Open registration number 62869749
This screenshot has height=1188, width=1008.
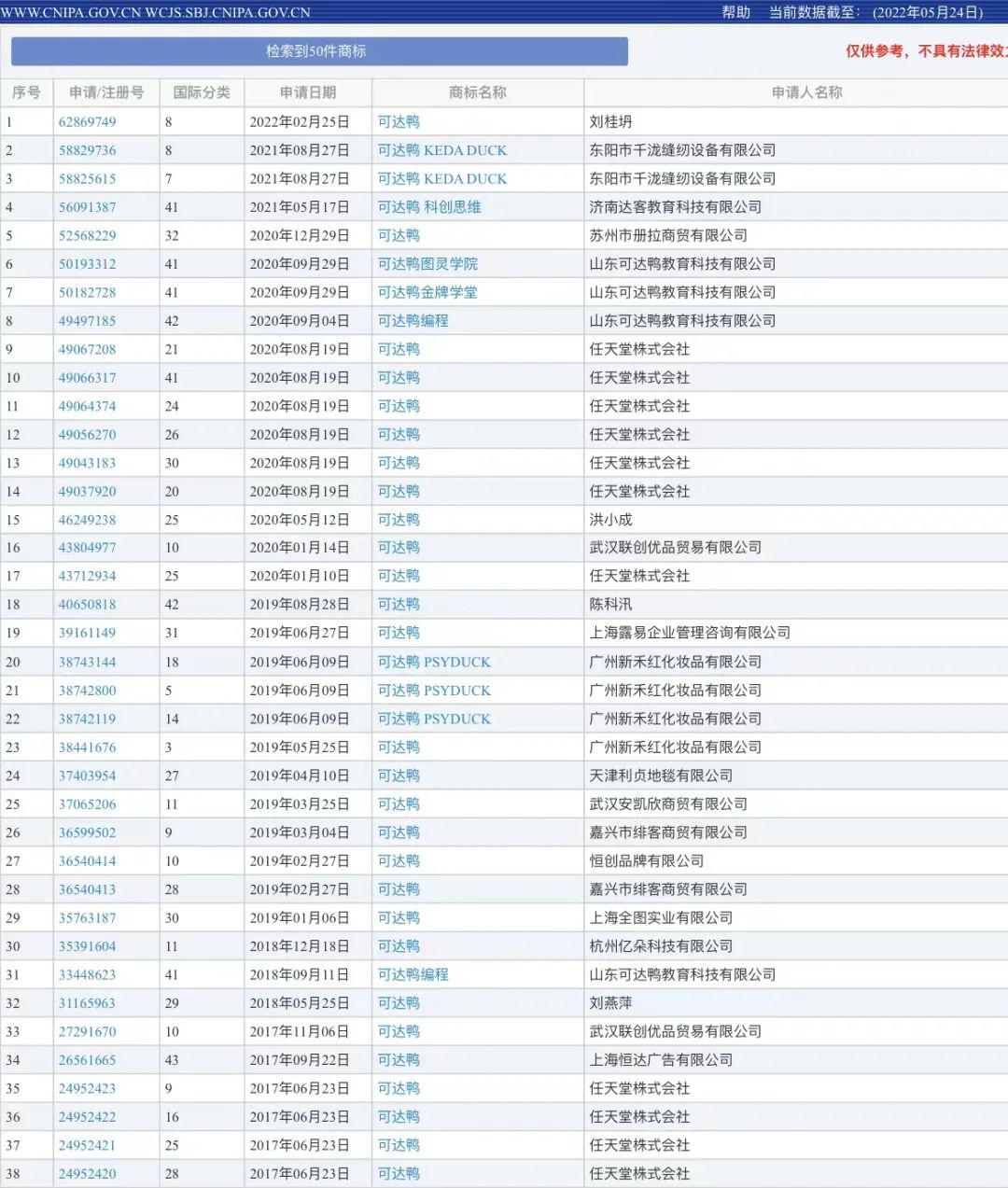click(x=88, y=122)
